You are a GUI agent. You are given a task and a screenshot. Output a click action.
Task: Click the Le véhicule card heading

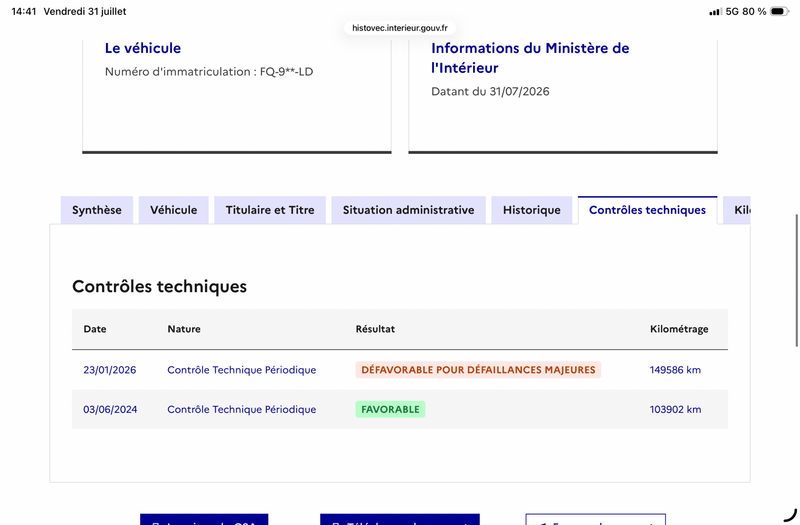point(143,48)
